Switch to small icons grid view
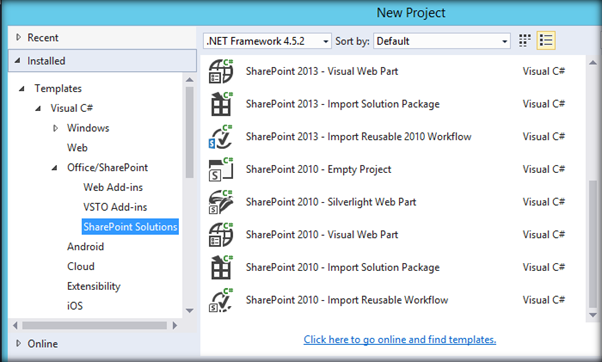This screenshot has height=362, width=602. click(524, 40)
